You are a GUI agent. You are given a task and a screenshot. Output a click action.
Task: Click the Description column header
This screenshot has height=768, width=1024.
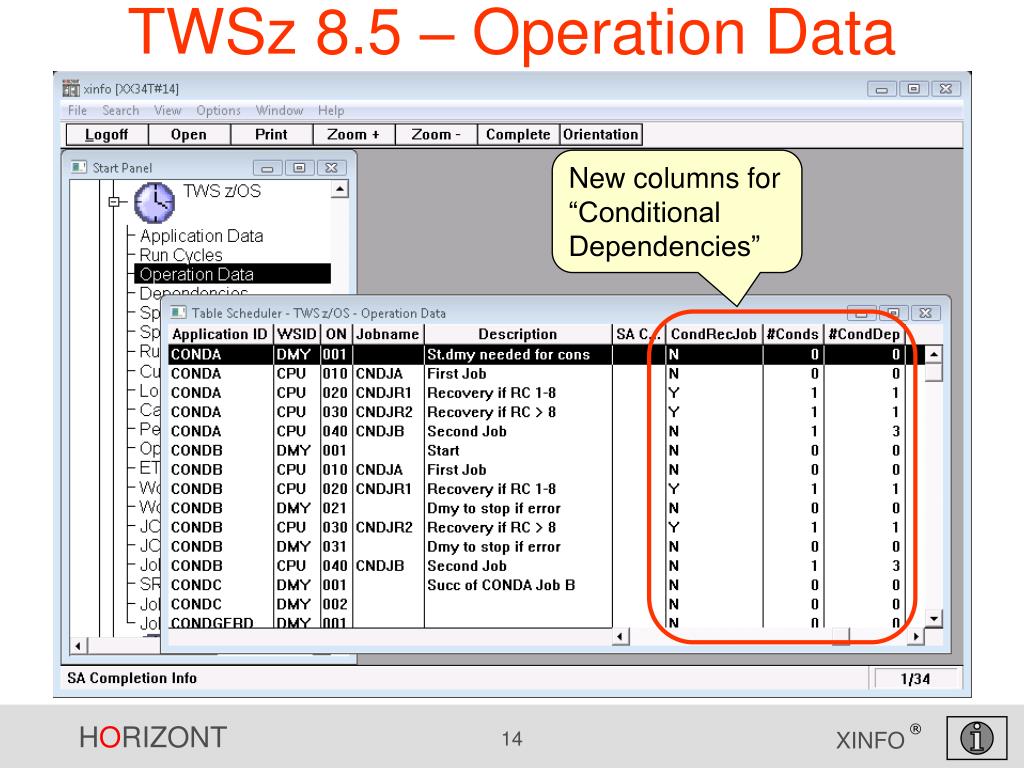(x=518, y=334)
